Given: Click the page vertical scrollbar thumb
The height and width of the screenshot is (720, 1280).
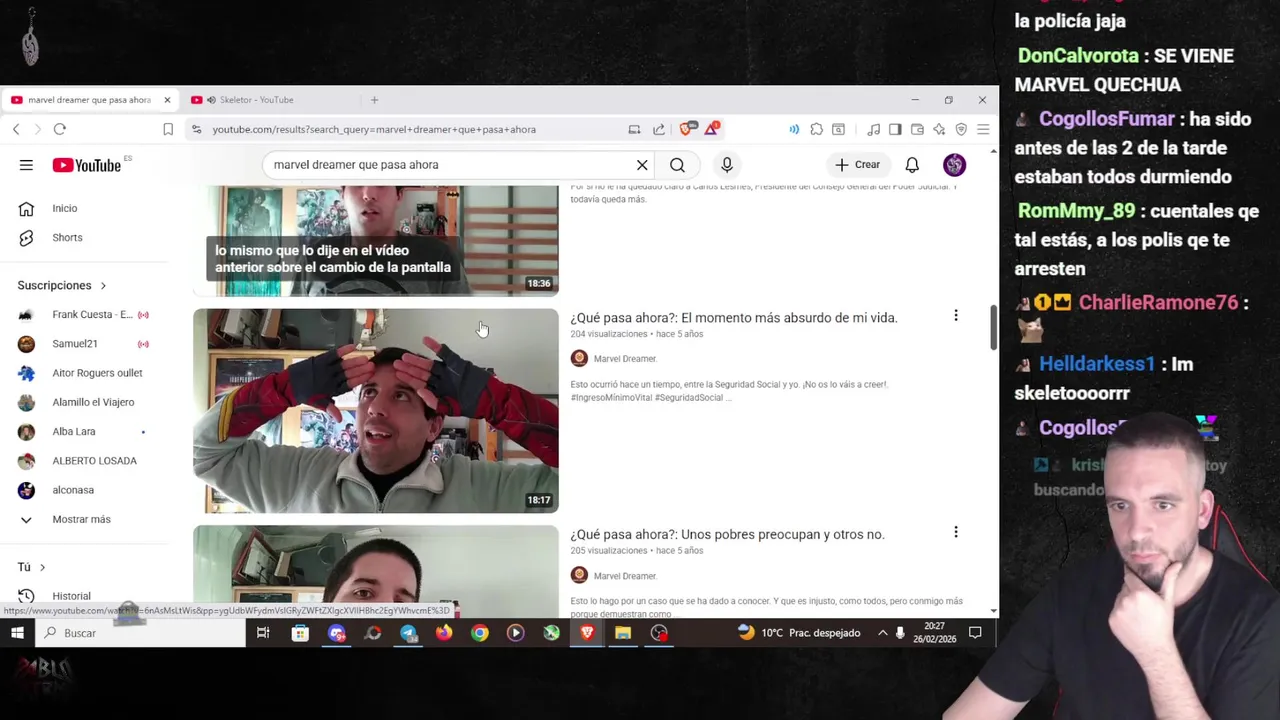Looking at the screenshot, I should coord(993,328).
